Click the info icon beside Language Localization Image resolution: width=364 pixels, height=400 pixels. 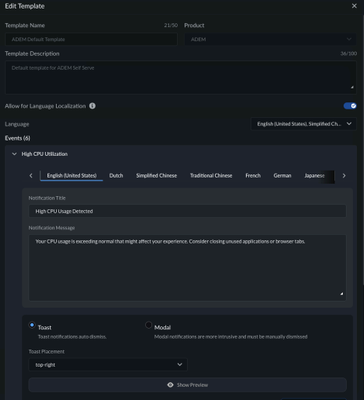(92, 106)
